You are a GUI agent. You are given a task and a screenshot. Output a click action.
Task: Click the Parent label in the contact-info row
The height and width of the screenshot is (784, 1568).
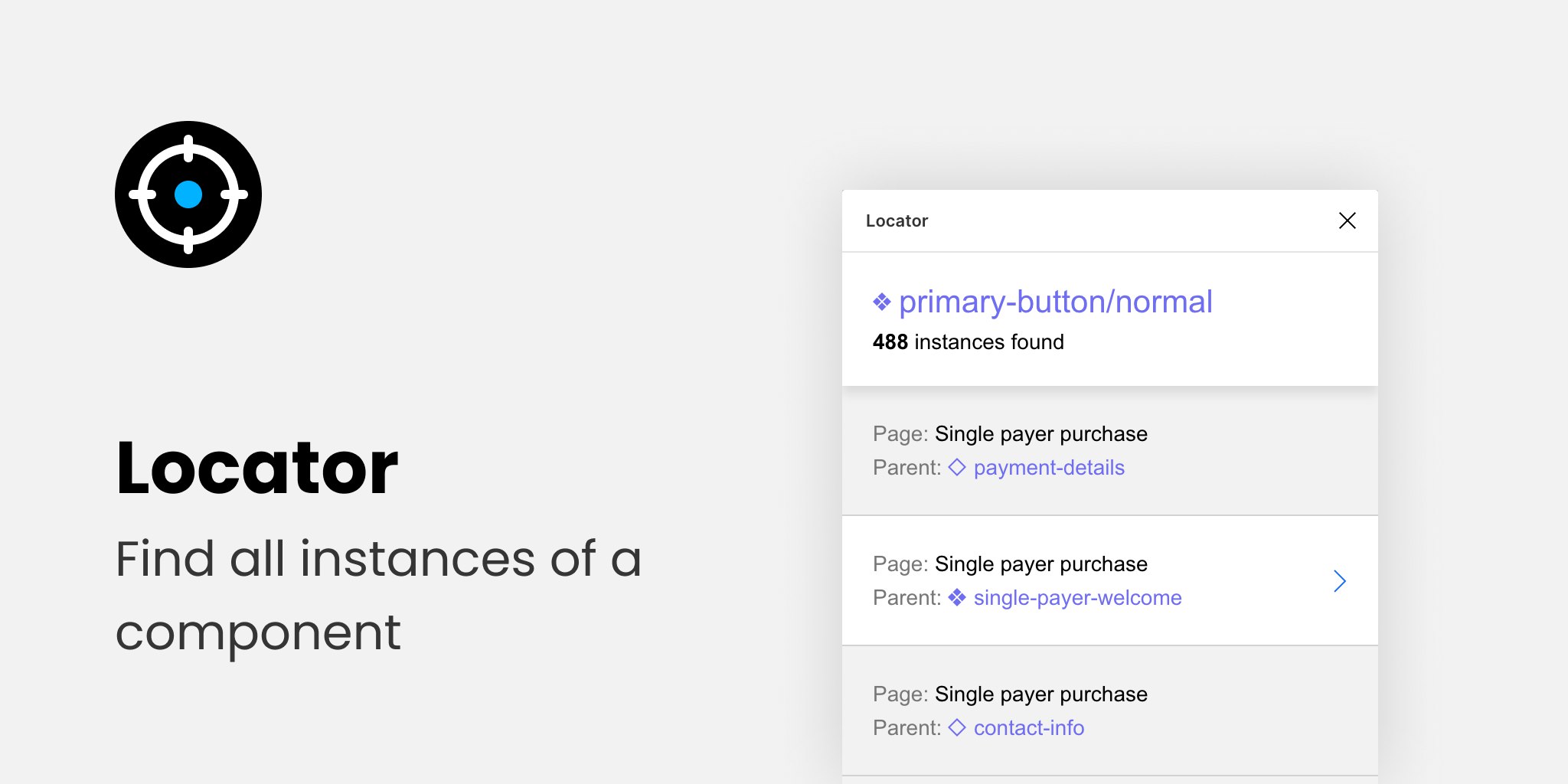[x=906, y=728]
